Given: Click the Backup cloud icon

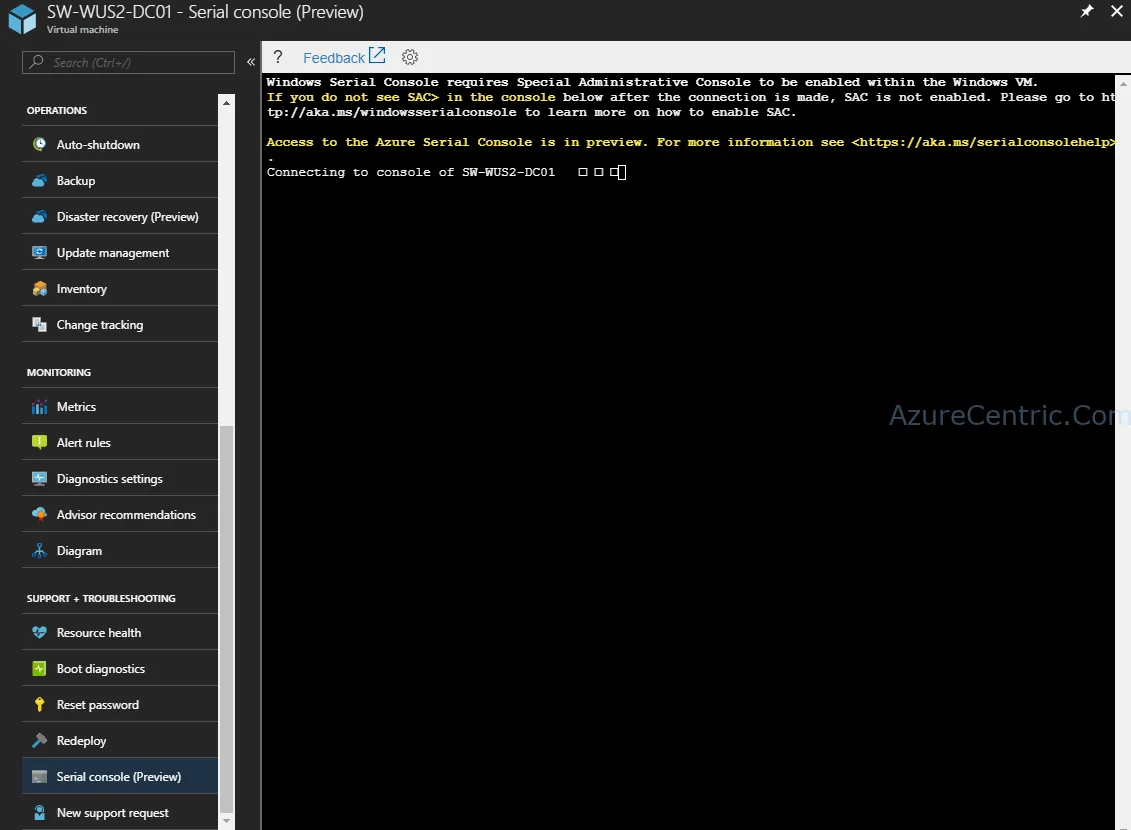Looking at the screenshot, I should [x=40, y=180].
